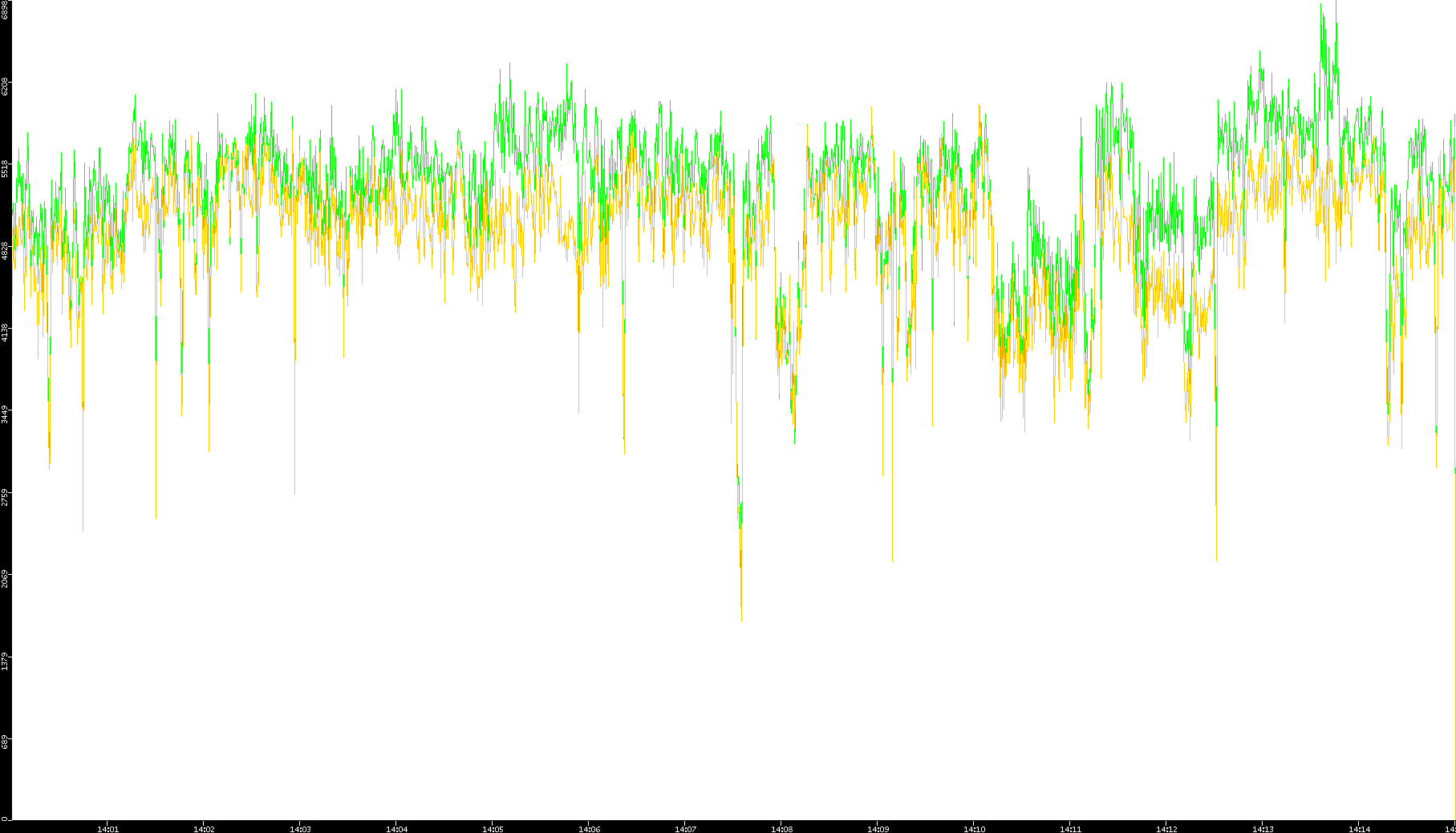Select the 14:10 time axis label
The height and width of the screenshot is (833, 1456).
tap(974, 829)
